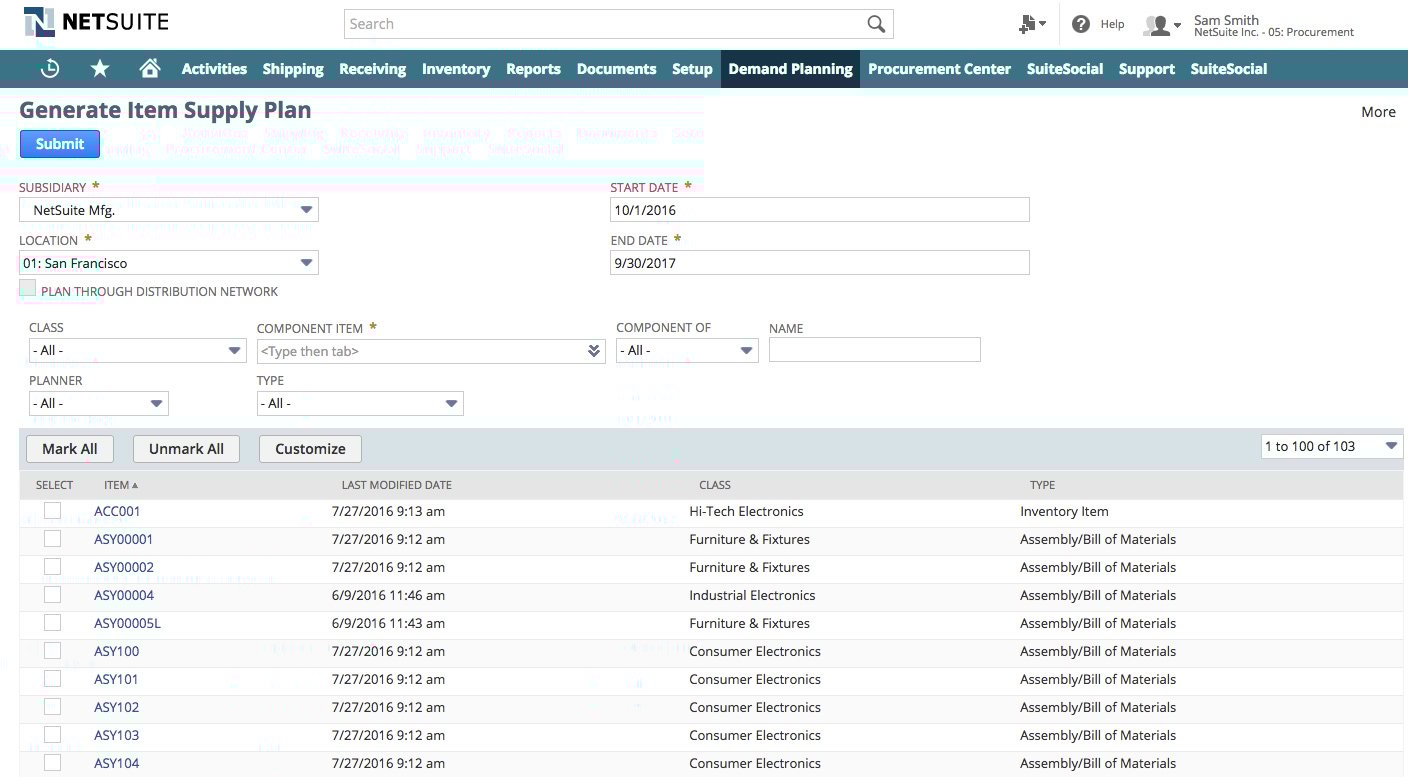Click the Type column header

click(x=1043, y=485)
